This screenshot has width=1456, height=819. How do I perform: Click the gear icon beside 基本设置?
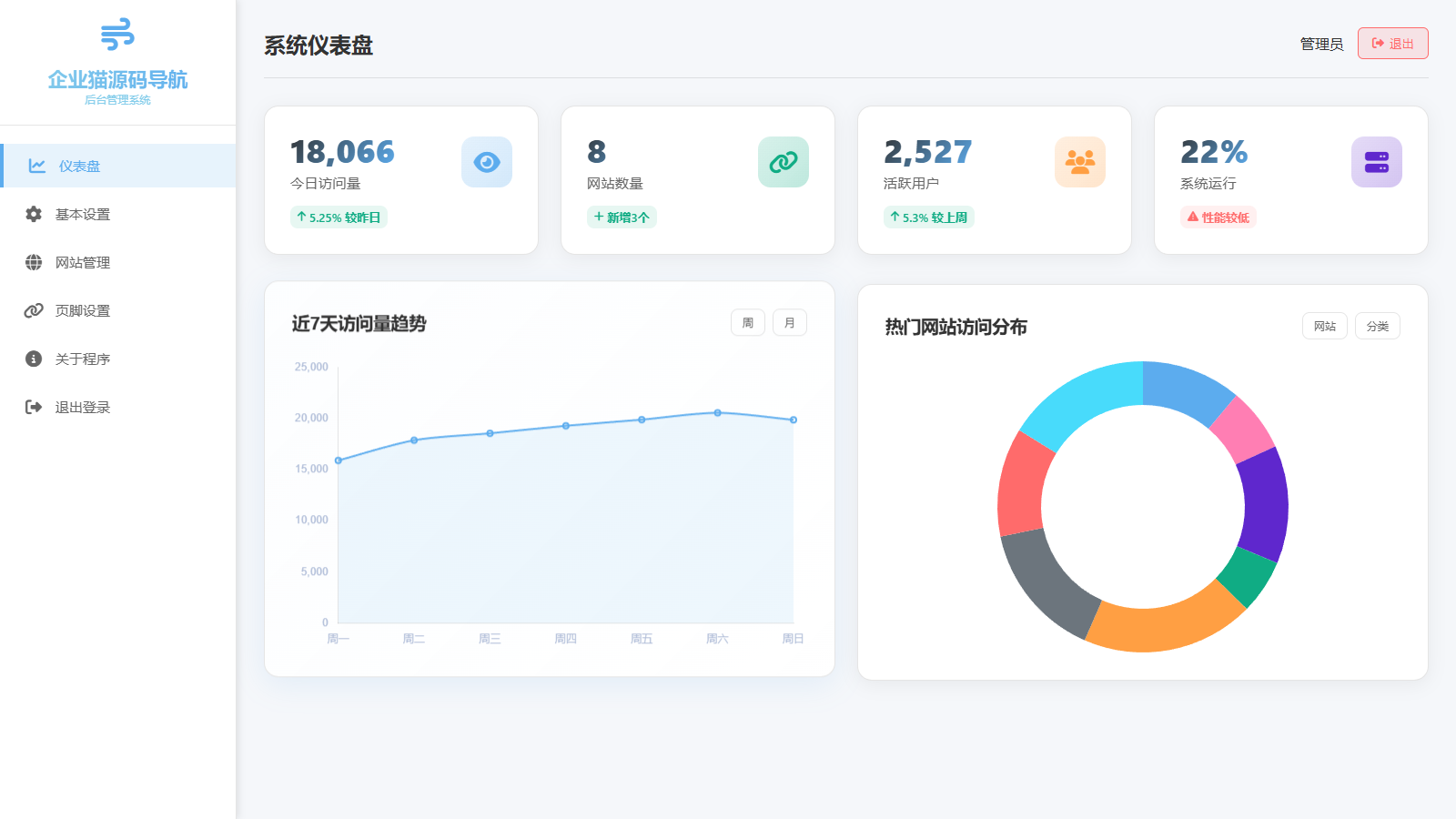pyautogui.click(x=34, y=214)
